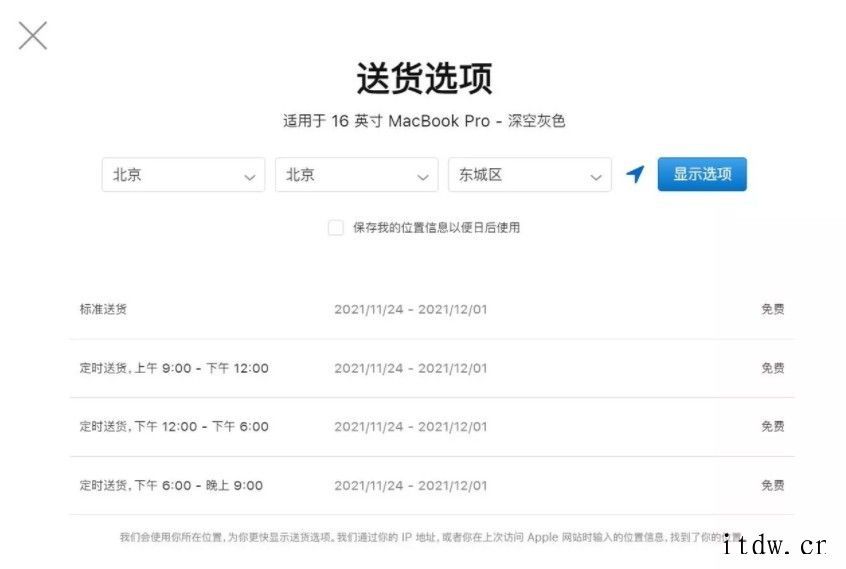Select 定时送货 下午 6:00 - 晚上 9:00
The height and width of the screenshot is (569, 846).
[x=432, y=485]
